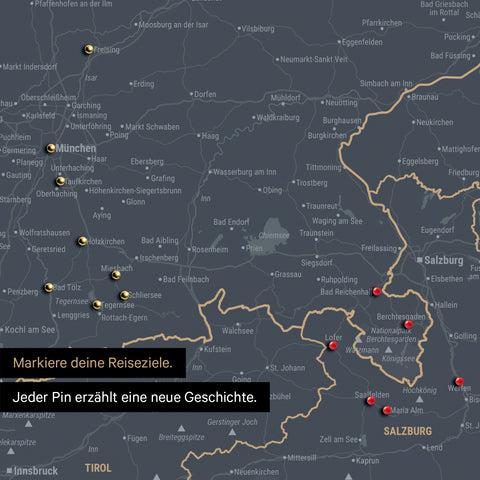Click the gold pin at Bad Tölz
The image size is (480, 480).
49,287
